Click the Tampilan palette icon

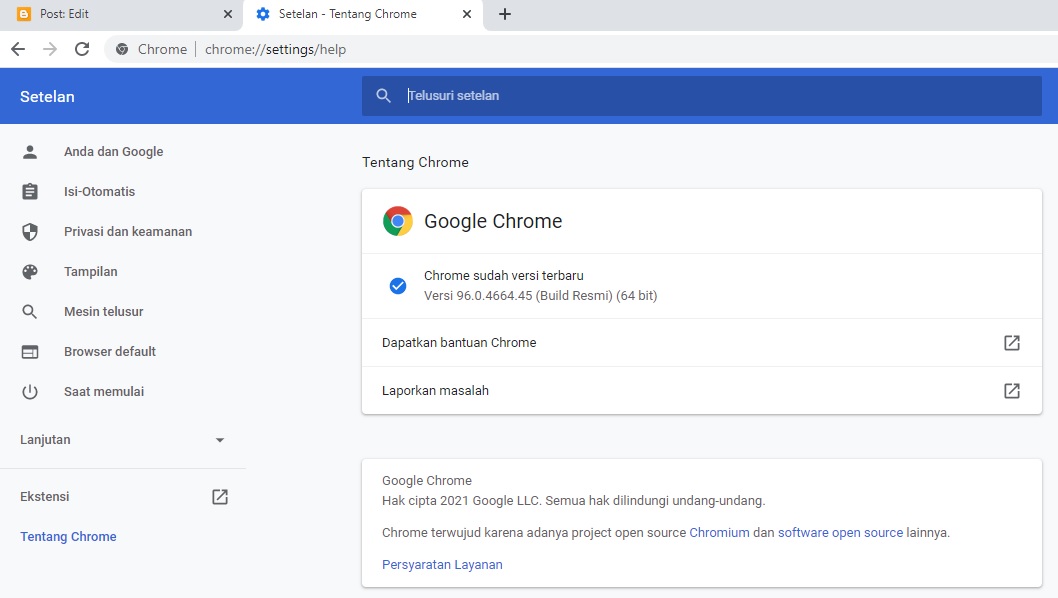[x=30, y=271]
